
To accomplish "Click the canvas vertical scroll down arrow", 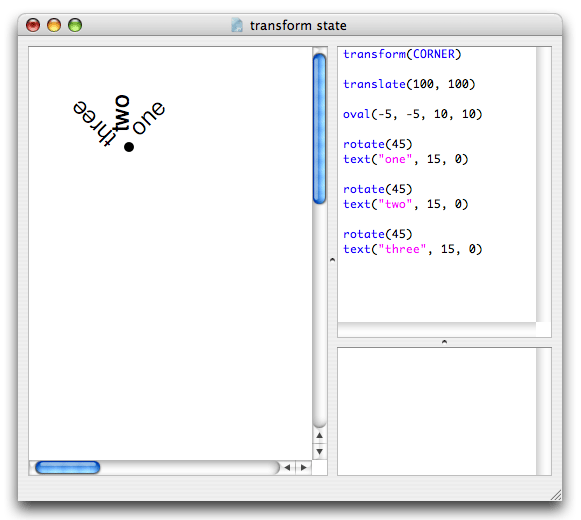I will click(319, 451).
